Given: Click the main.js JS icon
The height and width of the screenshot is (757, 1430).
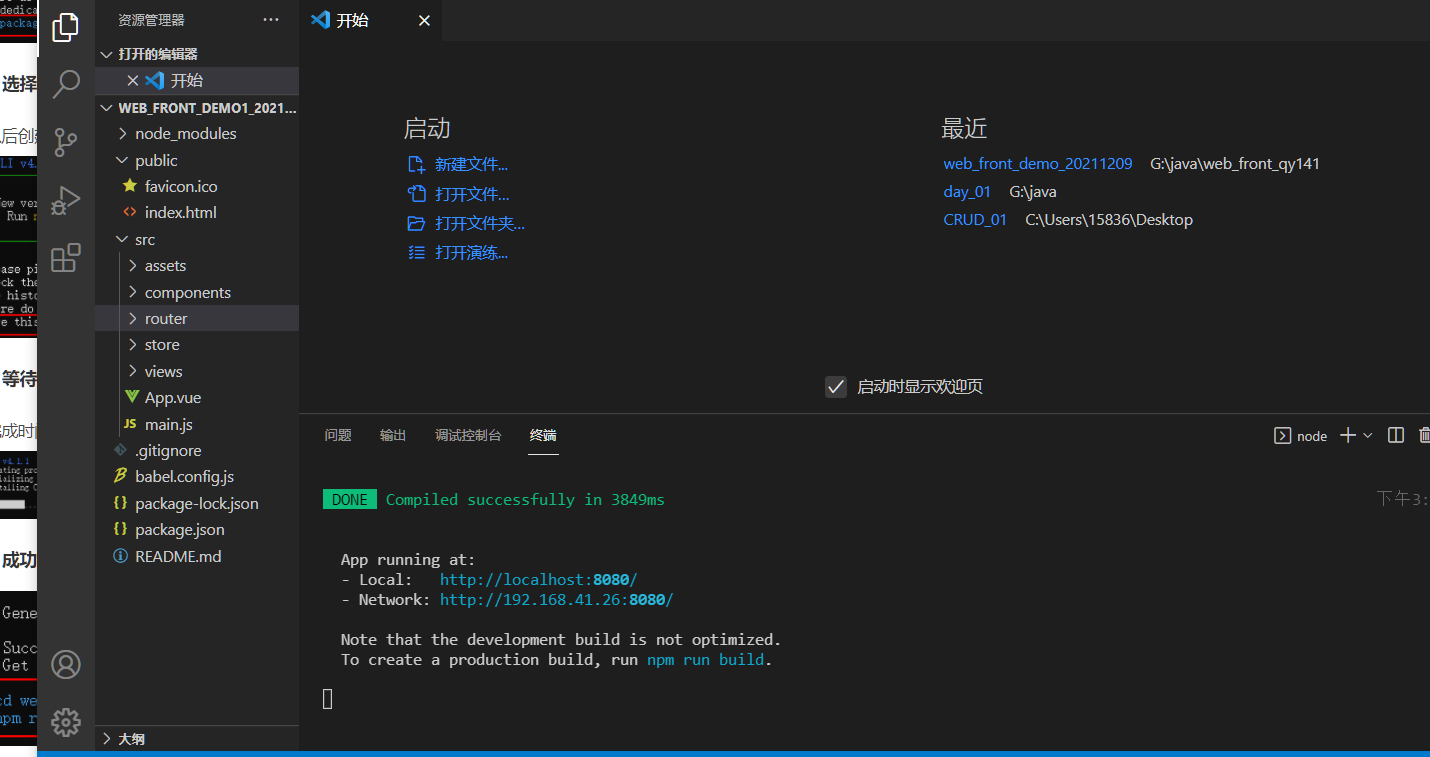Looking at the screenshot, I should point(129,424).
